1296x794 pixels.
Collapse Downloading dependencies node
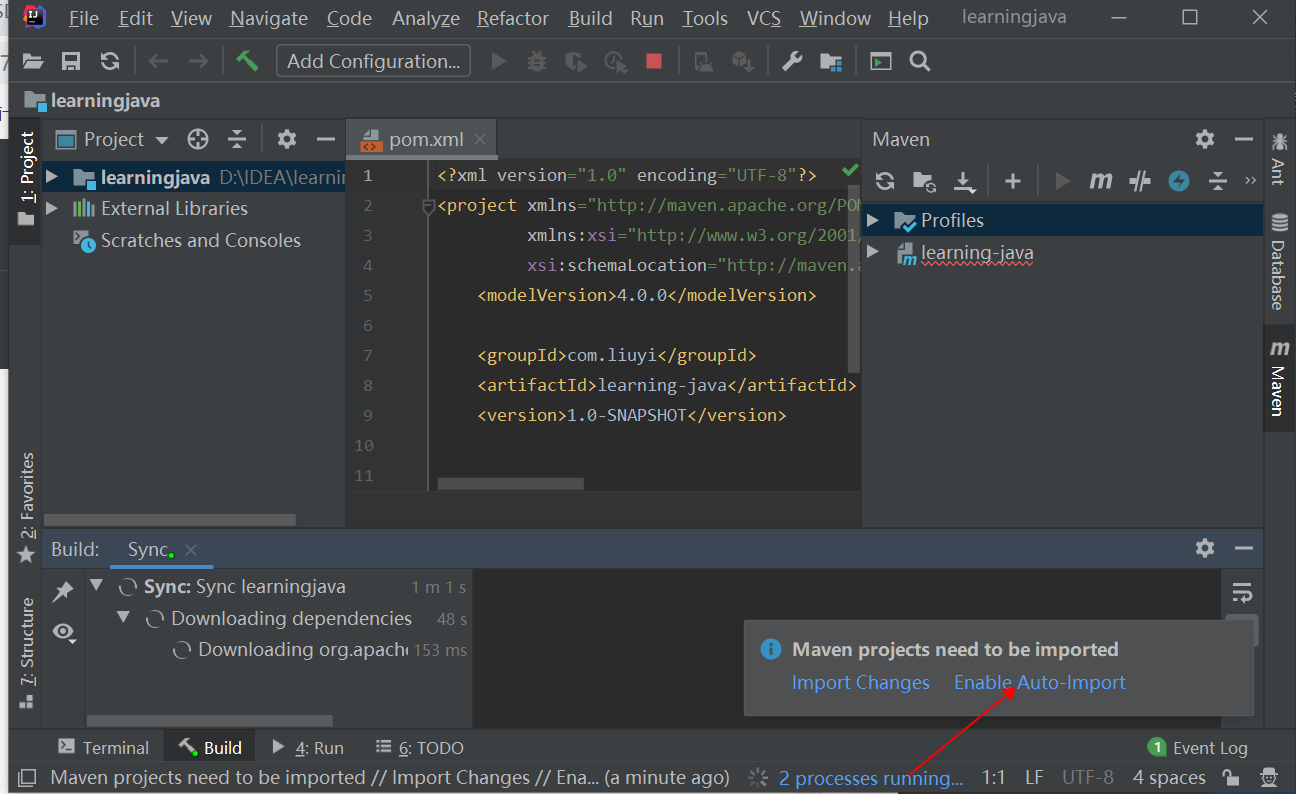click(124, 618)
